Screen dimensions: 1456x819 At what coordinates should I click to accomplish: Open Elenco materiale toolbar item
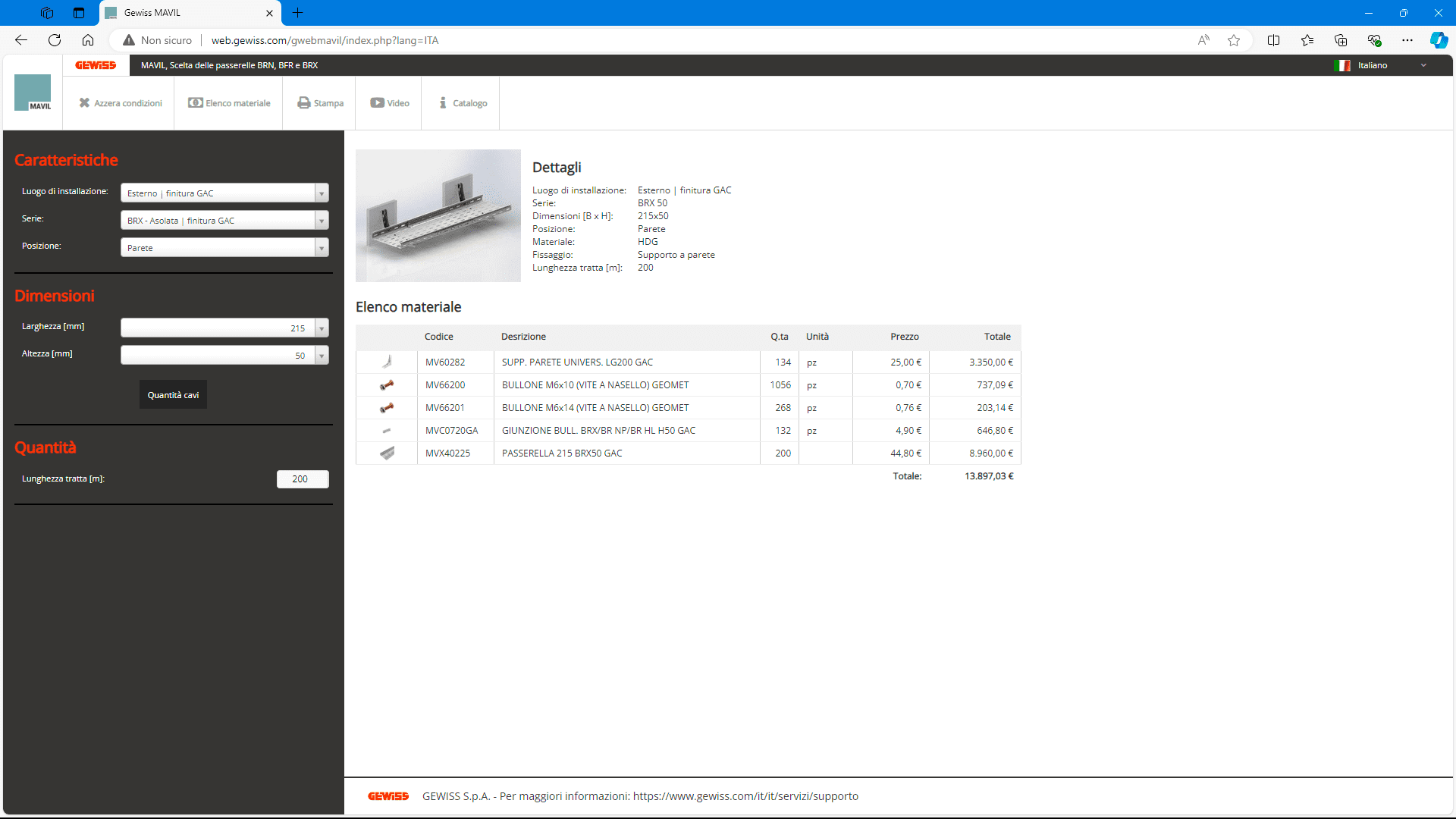click(229, 103)
